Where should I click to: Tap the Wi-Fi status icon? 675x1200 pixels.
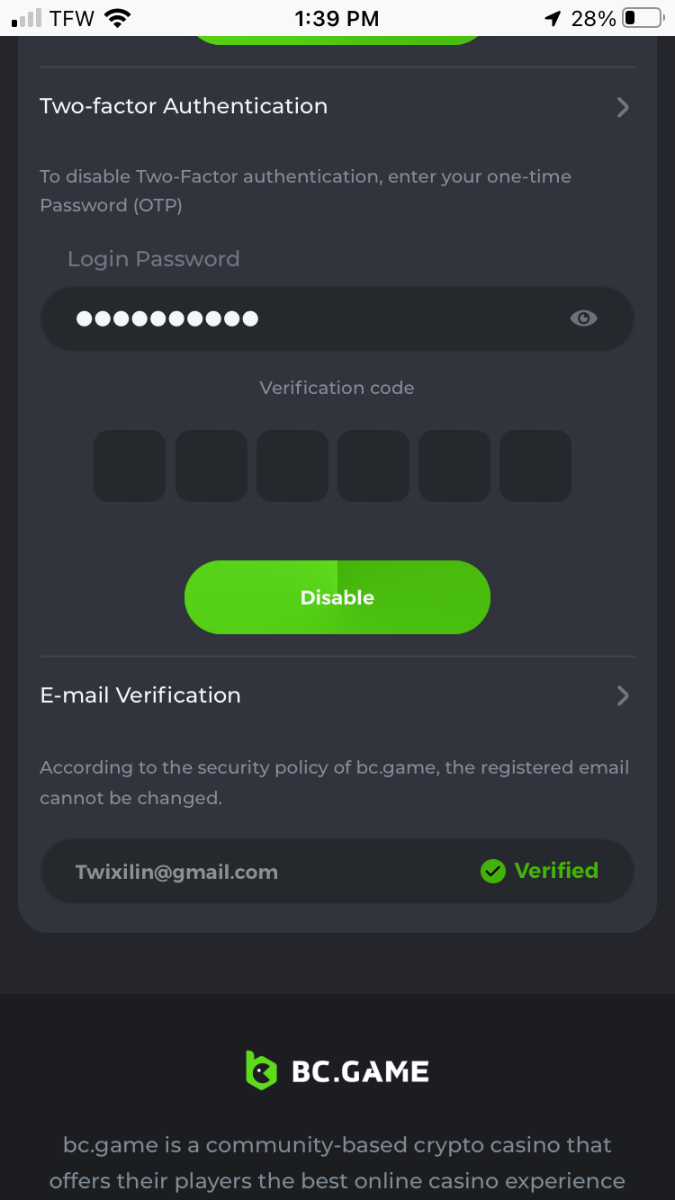(x=118, y=18)
